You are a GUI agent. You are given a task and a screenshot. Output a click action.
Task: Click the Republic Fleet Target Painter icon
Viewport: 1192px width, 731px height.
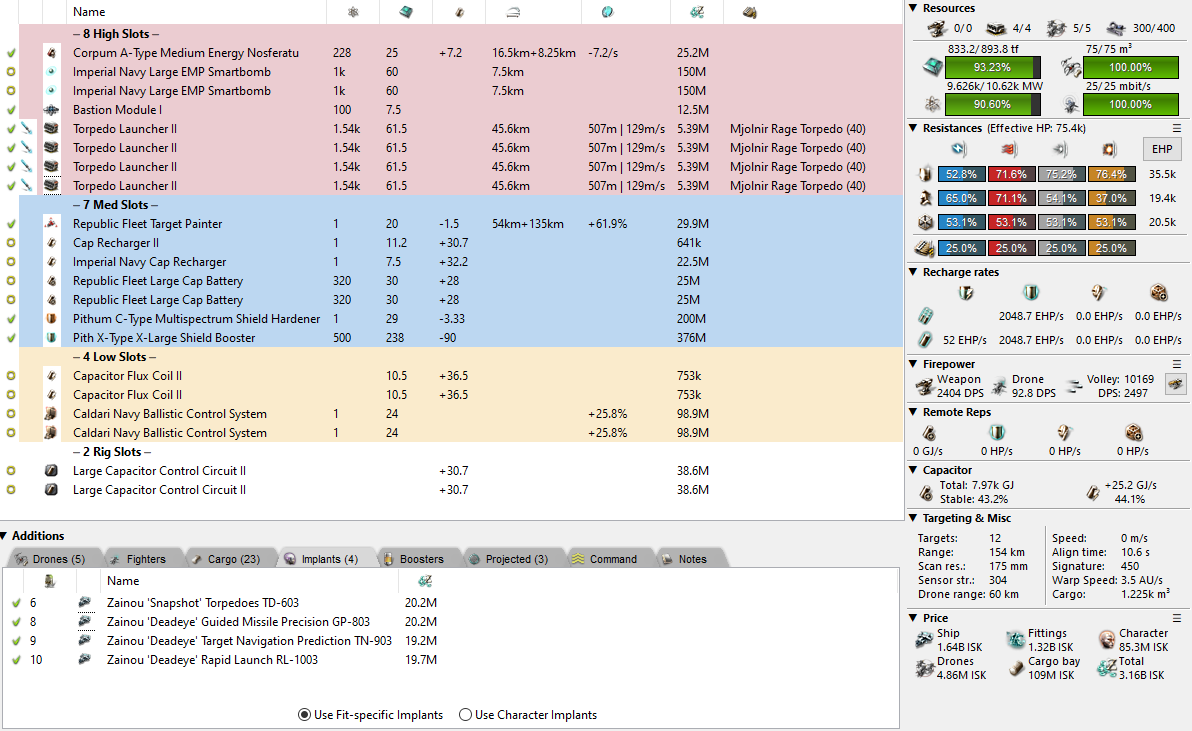[52, 224]
